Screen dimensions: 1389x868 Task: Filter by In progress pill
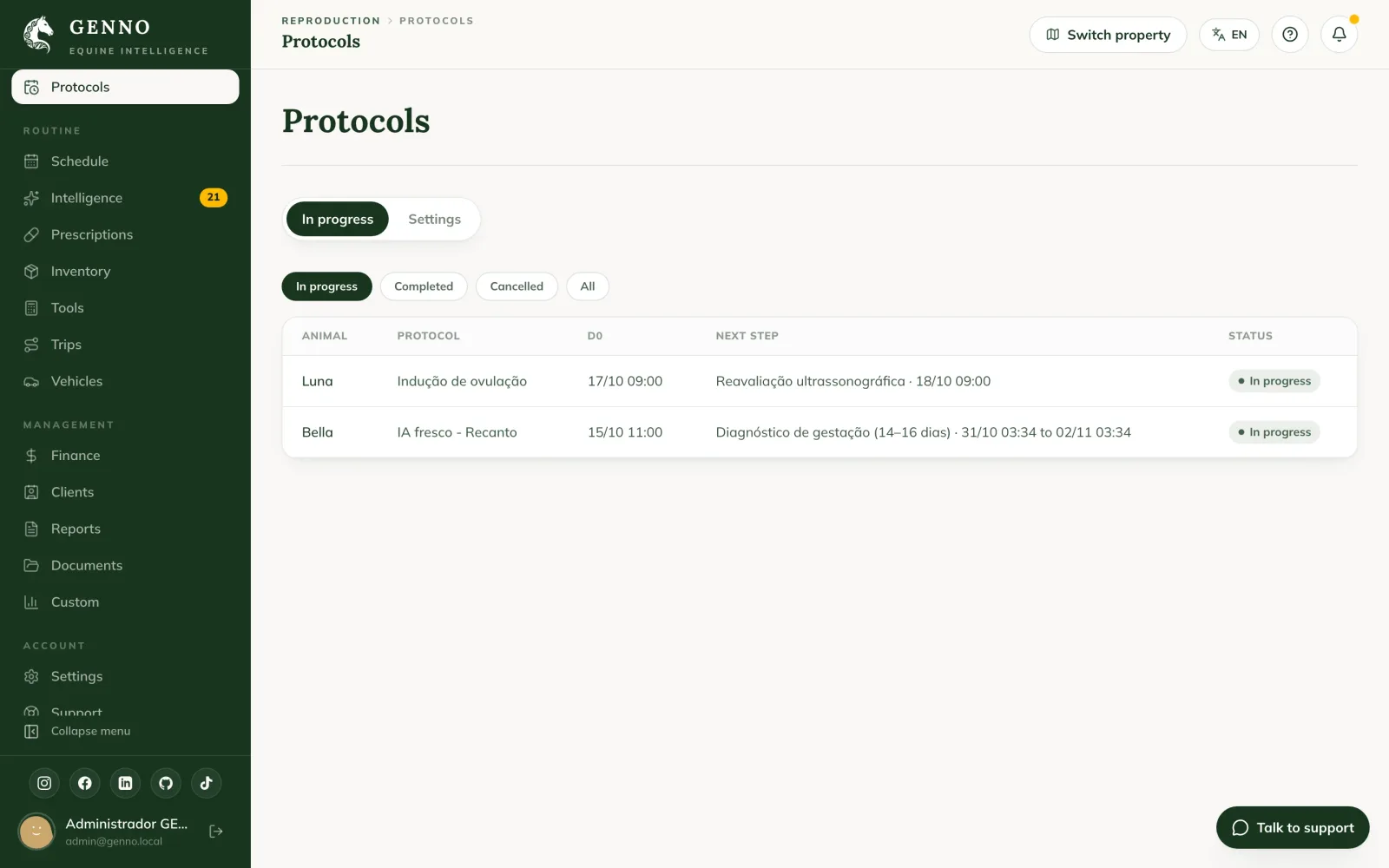click(326, 286)
